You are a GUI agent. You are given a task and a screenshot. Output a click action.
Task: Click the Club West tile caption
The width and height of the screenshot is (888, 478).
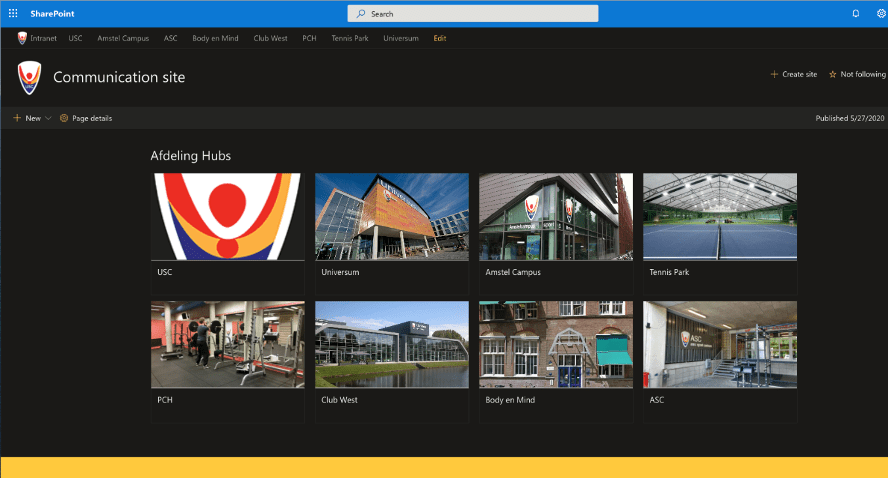tap(339, 400)
